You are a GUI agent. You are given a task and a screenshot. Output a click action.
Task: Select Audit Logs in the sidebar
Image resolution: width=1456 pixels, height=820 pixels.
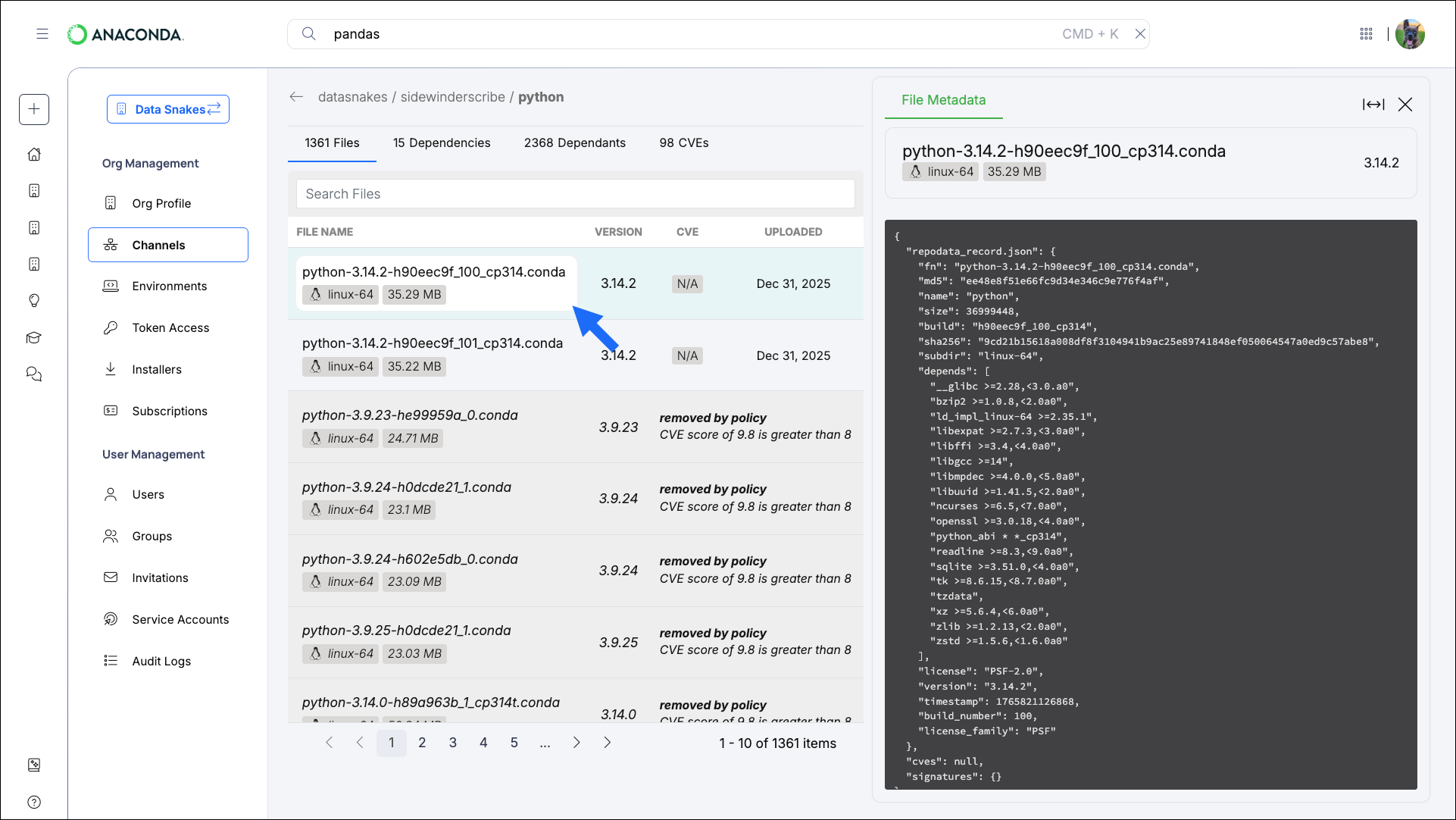pos(161,661)
